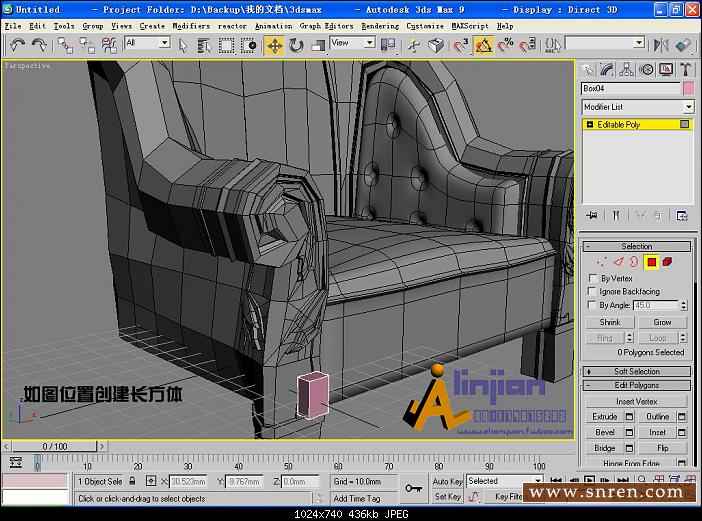
Task: Toggle Show End Result icon
Action: pyautogui.click(x=616, y=216)
